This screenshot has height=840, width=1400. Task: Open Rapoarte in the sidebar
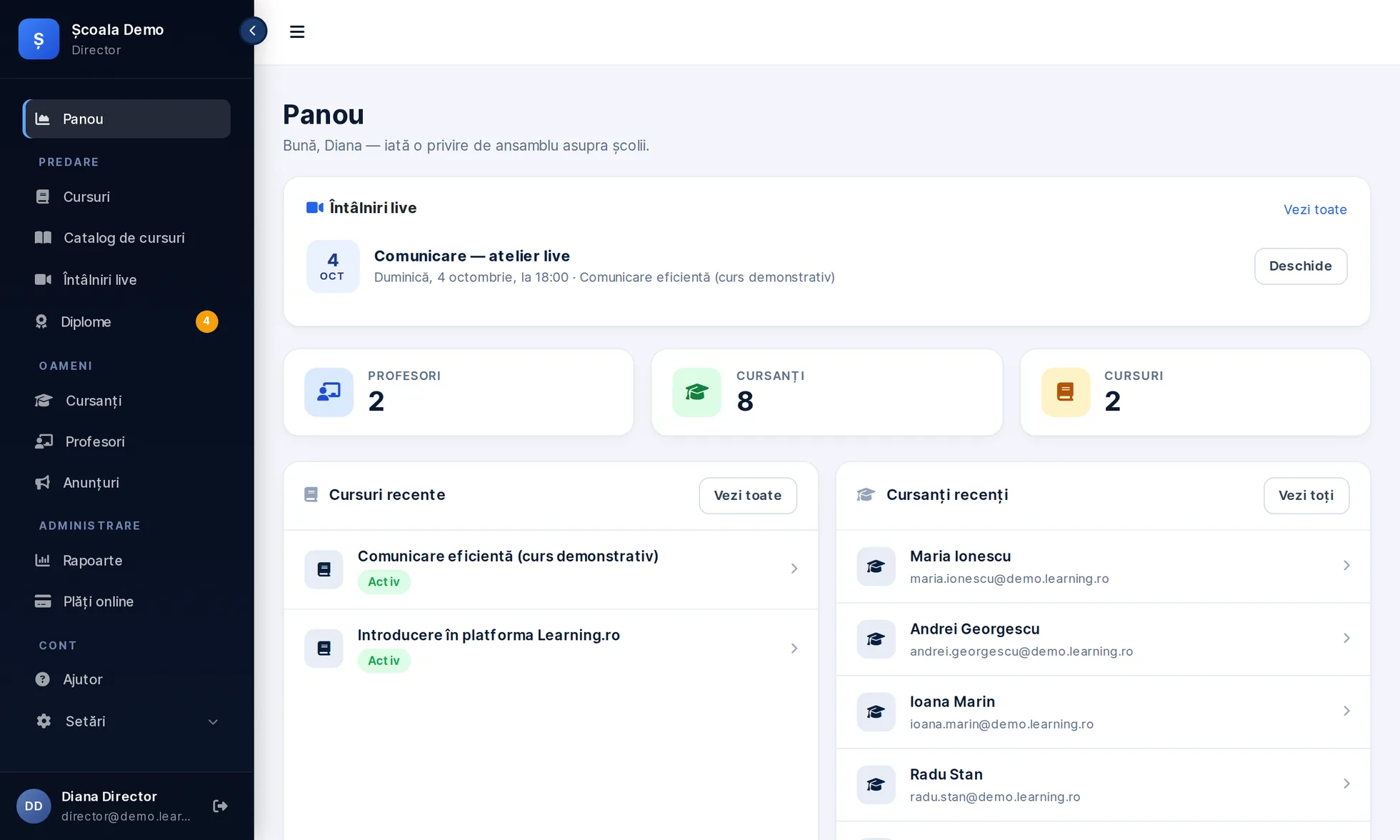(x=126, y=561)
